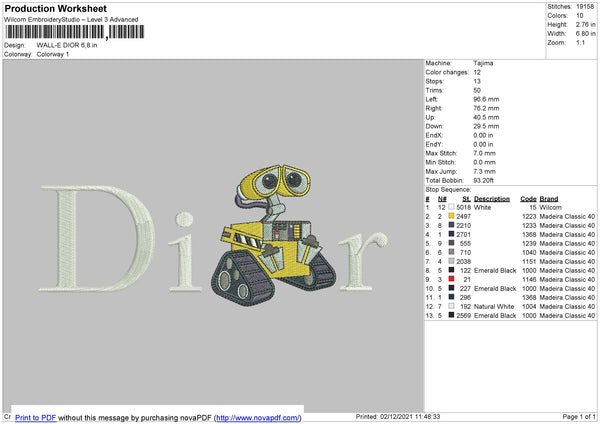
Task: Click the Left value '96.6 mm'
Action: [x=486, y=99]
